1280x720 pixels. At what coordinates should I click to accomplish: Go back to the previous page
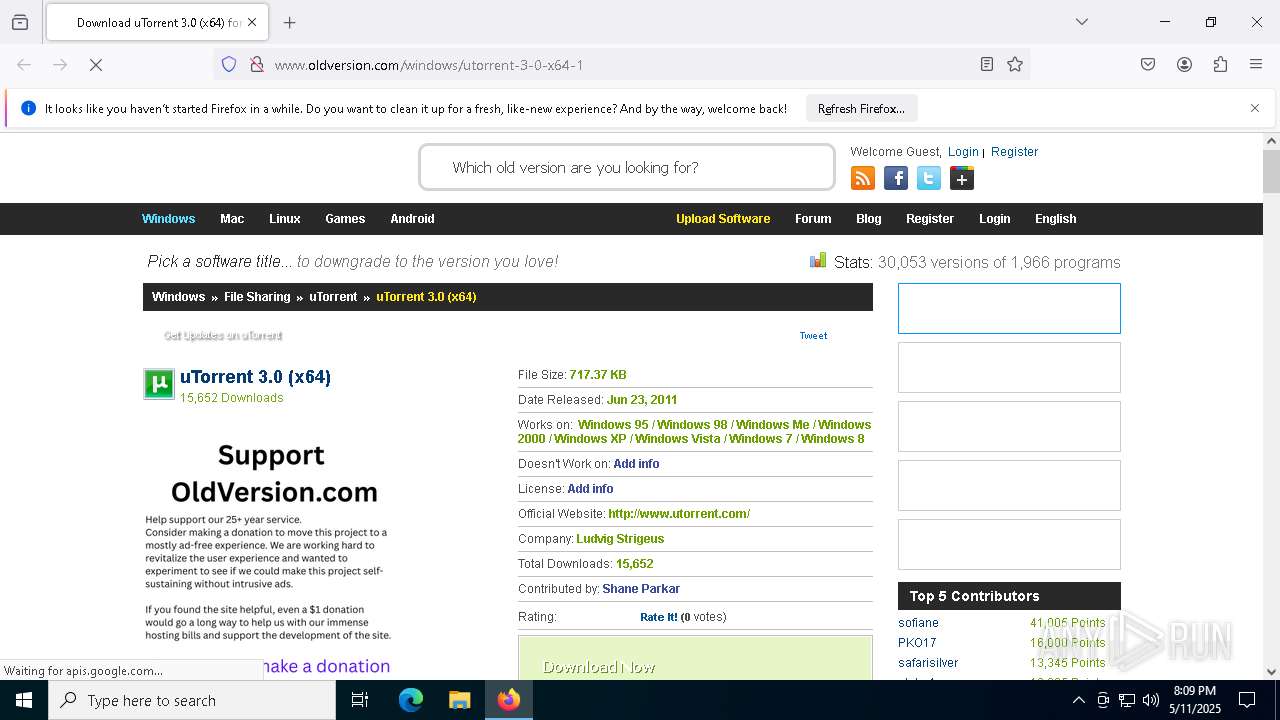24,65
